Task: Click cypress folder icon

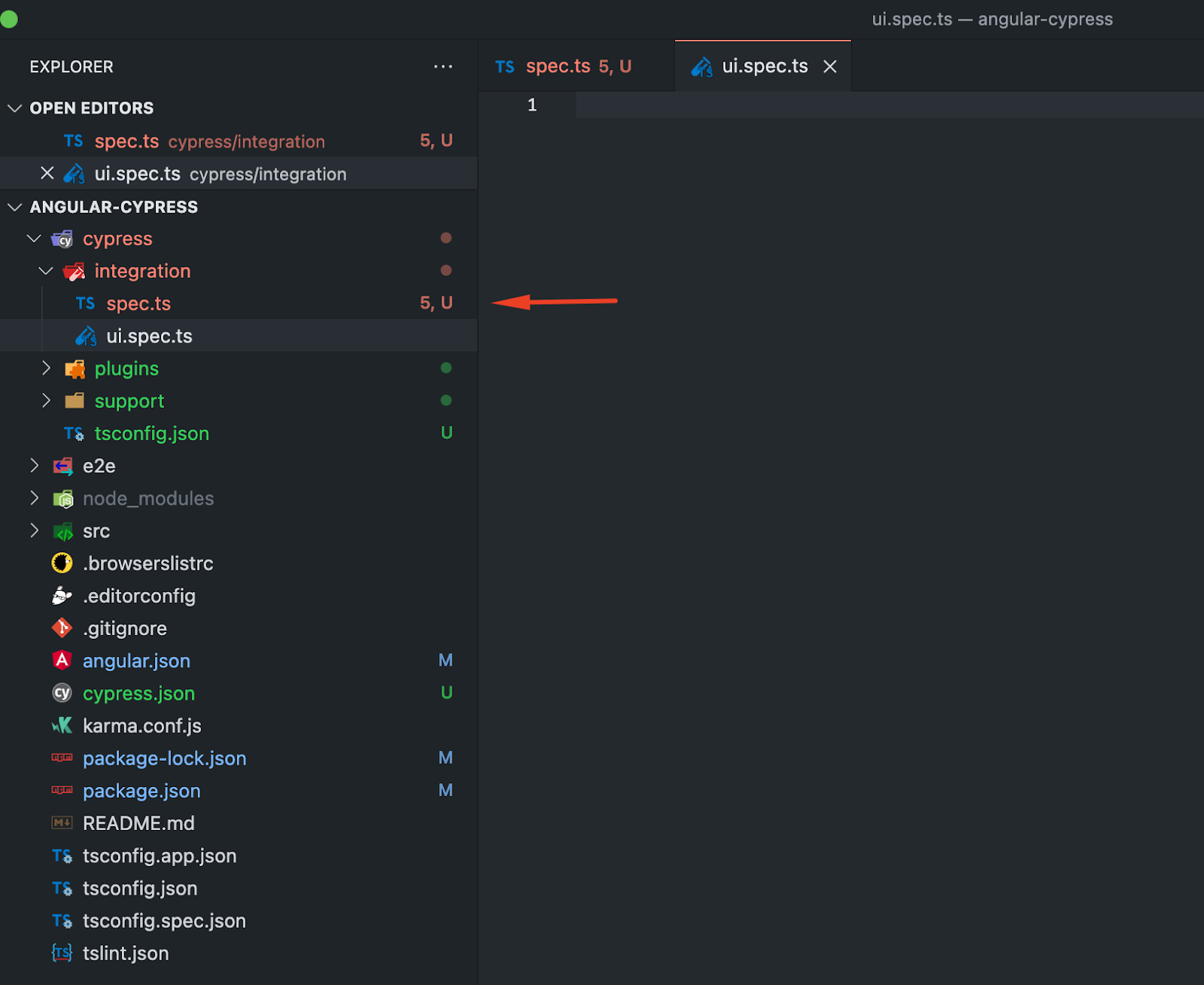Action: click(x=62, y=239)
